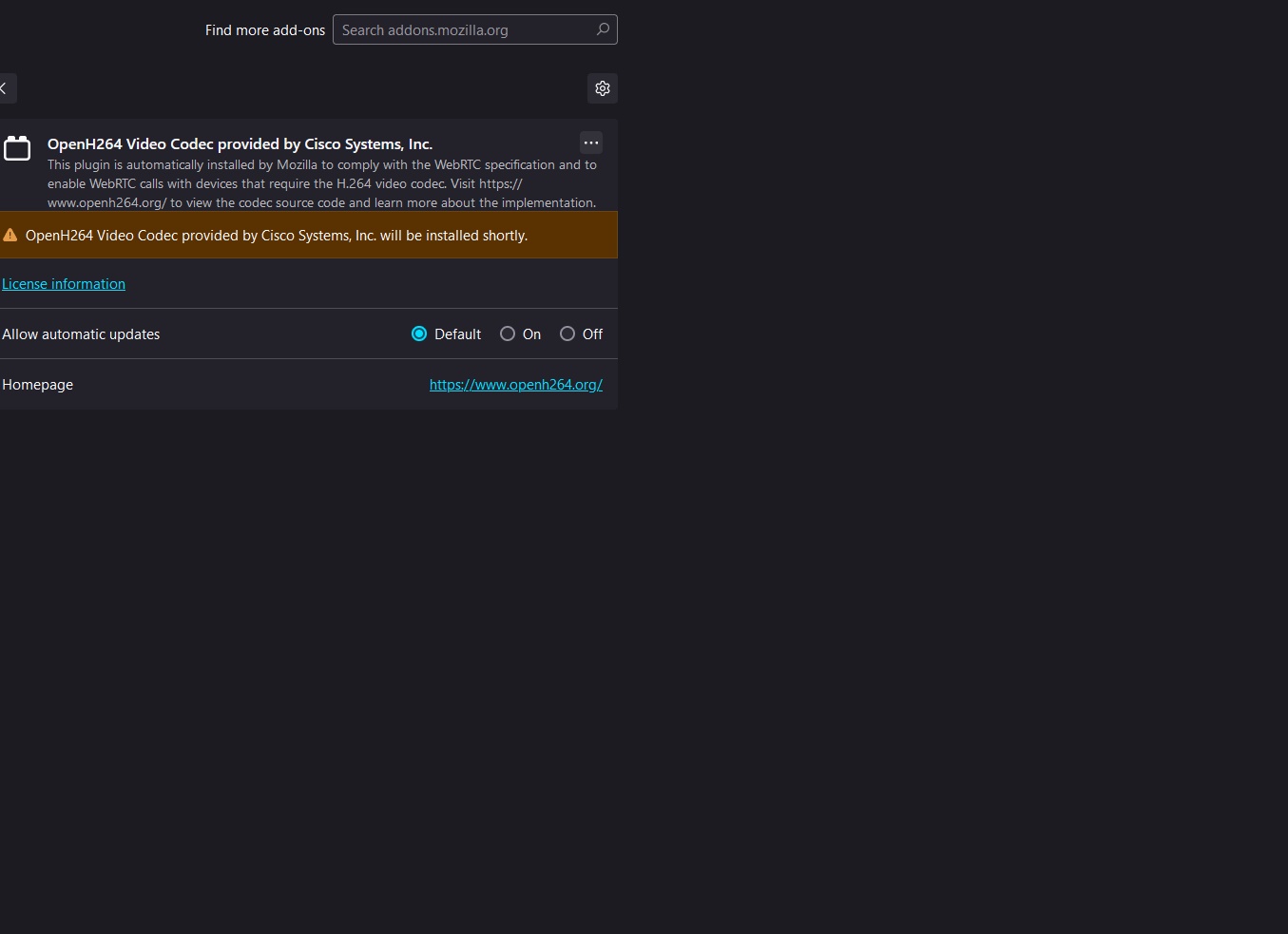Image resolution: width=1288 pixels, height=934 pixels.
Task: Click the Homepage row label
Action: (x=37, y=385)
